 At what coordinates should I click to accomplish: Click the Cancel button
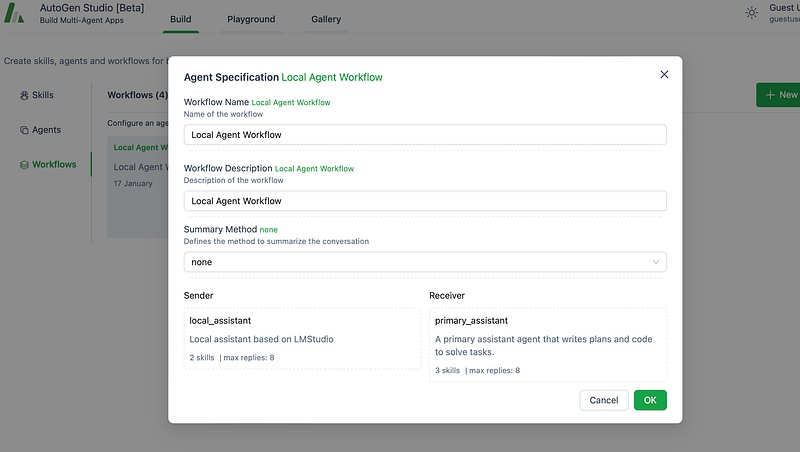click(604, 400)
